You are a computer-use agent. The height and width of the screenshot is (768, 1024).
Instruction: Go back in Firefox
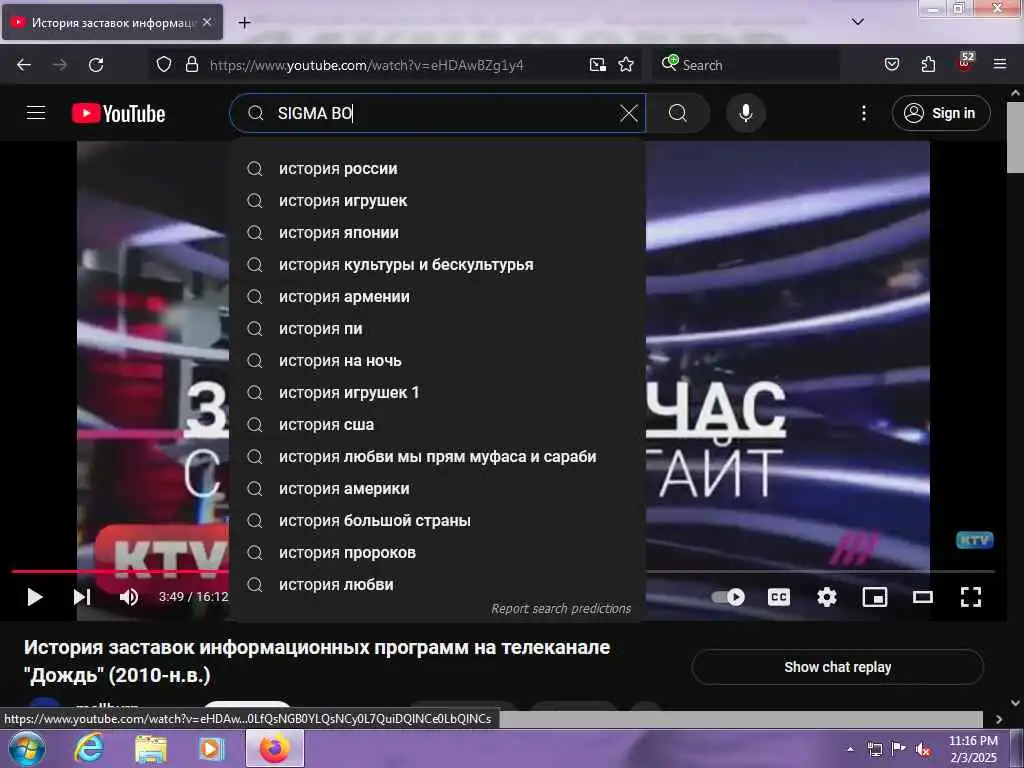pyautogui.click(x=24, y=65)
